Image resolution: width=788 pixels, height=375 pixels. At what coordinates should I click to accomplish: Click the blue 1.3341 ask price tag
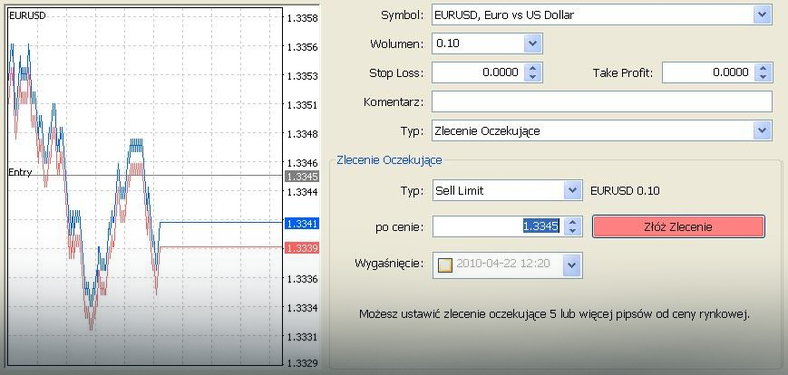click(302, 223)
